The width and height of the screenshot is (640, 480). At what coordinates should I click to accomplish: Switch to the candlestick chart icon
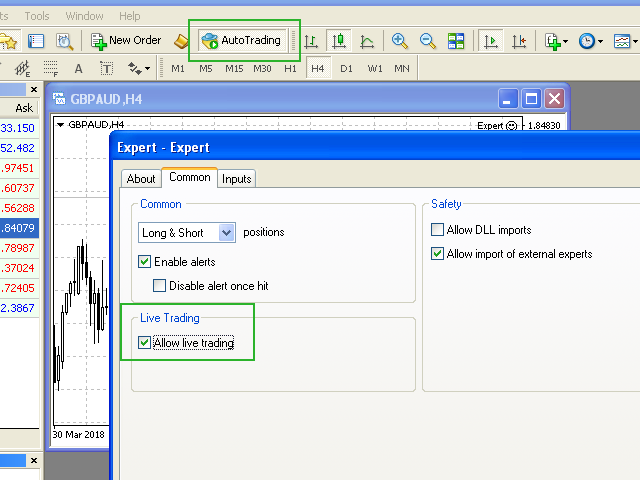point(339,41)
